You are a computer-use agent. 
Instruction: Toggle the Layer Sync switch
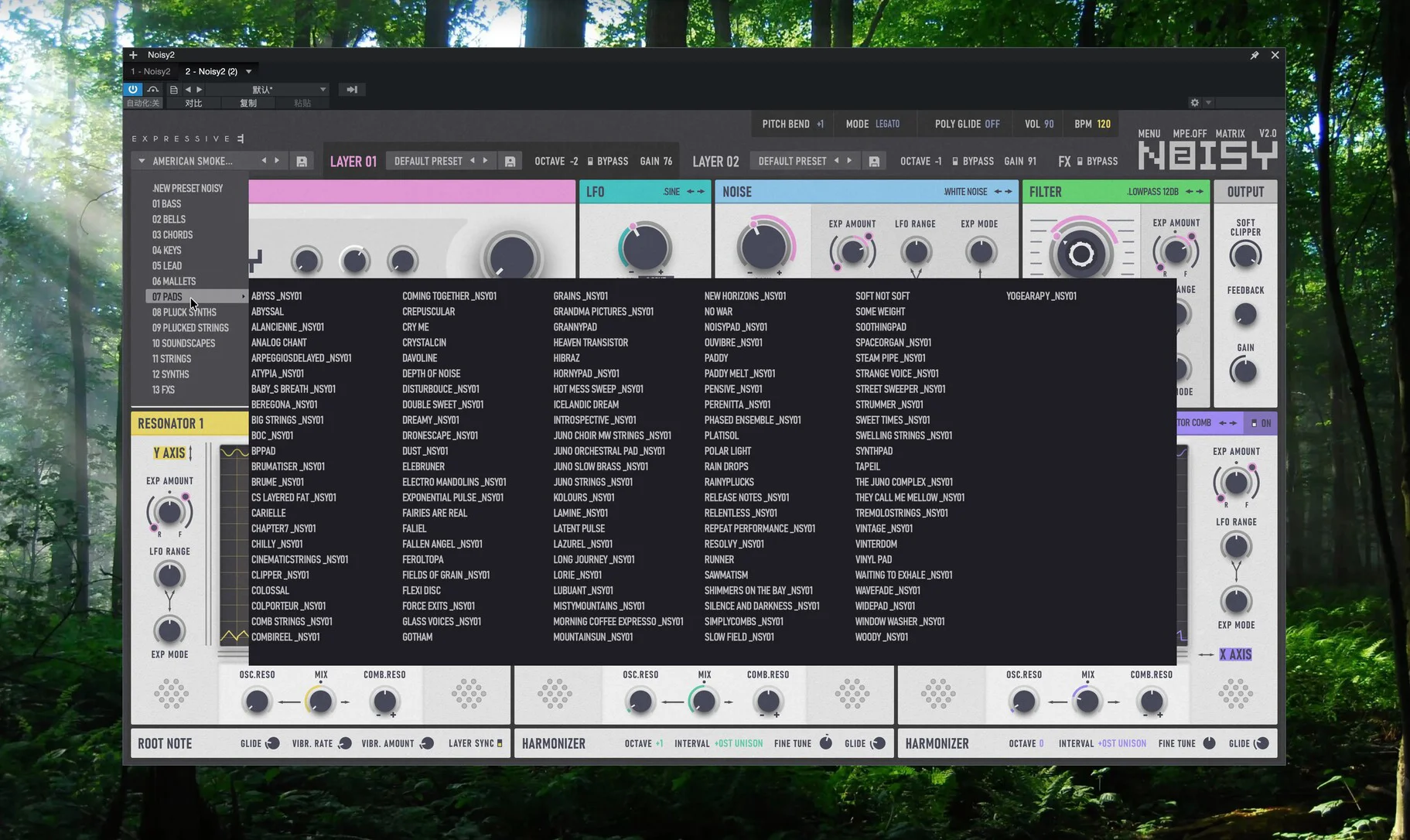pyautogui.click(x=500, y=743)
